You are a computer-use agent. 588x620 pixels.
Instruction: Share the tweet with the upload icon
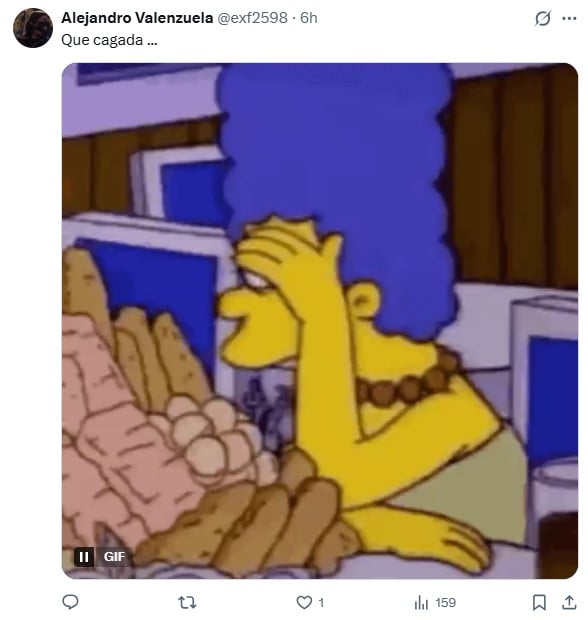[x=569, y=602]
